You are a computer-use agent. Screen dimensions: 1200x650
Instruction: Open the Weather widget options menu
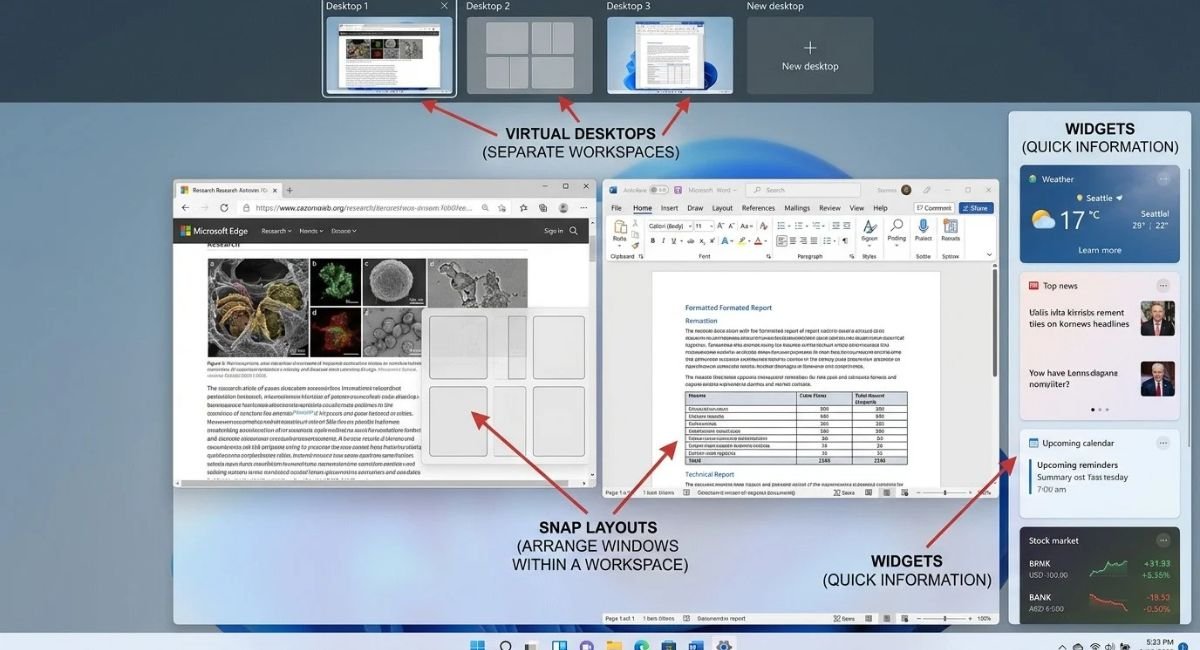point(1163,179)
